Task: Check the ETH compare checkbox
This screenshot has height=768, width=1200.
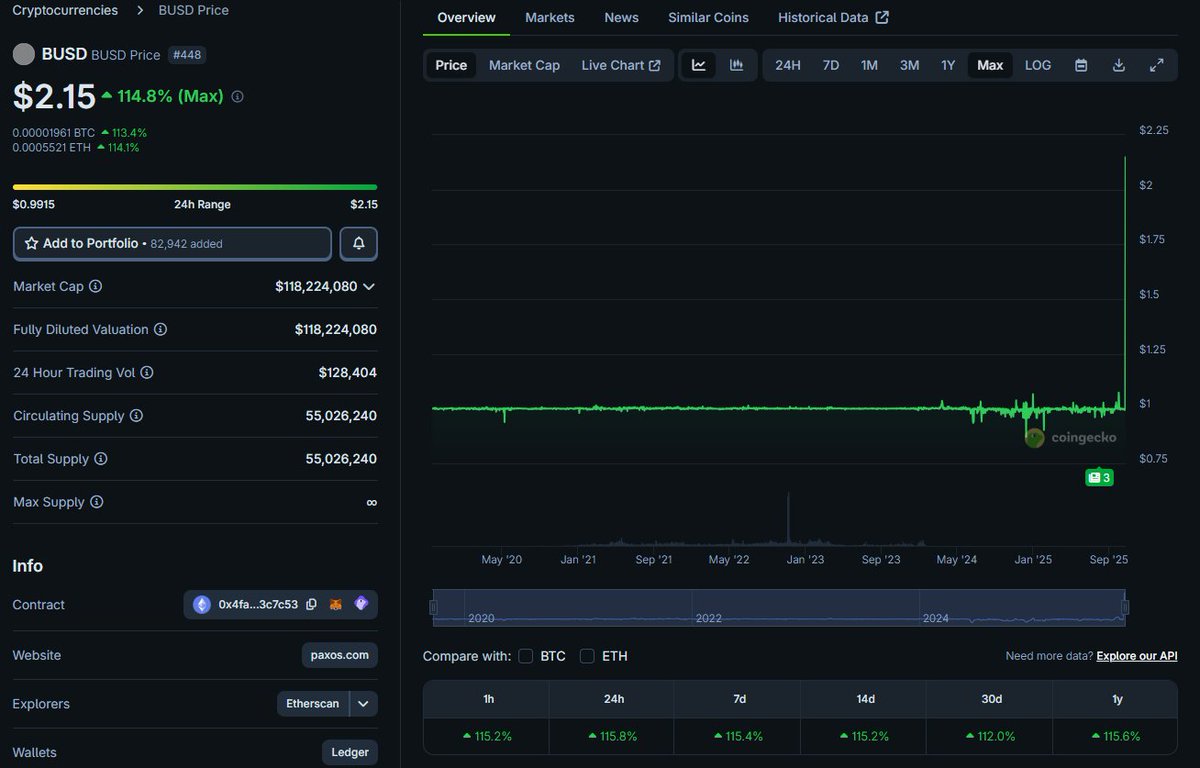Action: [587, 656]
